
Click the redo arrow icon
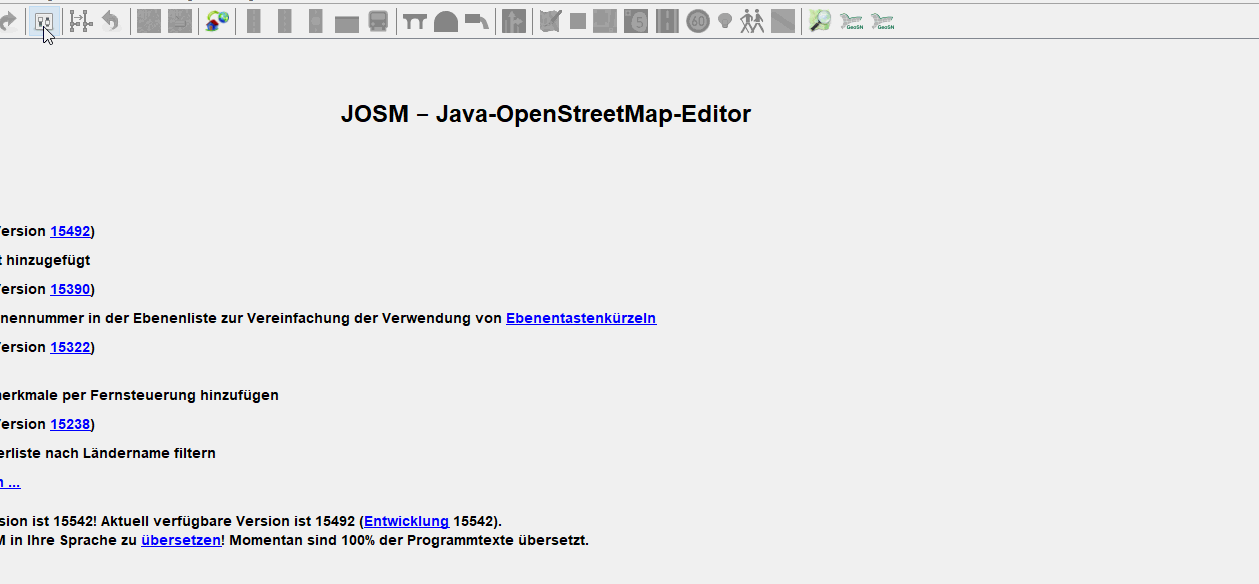(x=10, y=21)
